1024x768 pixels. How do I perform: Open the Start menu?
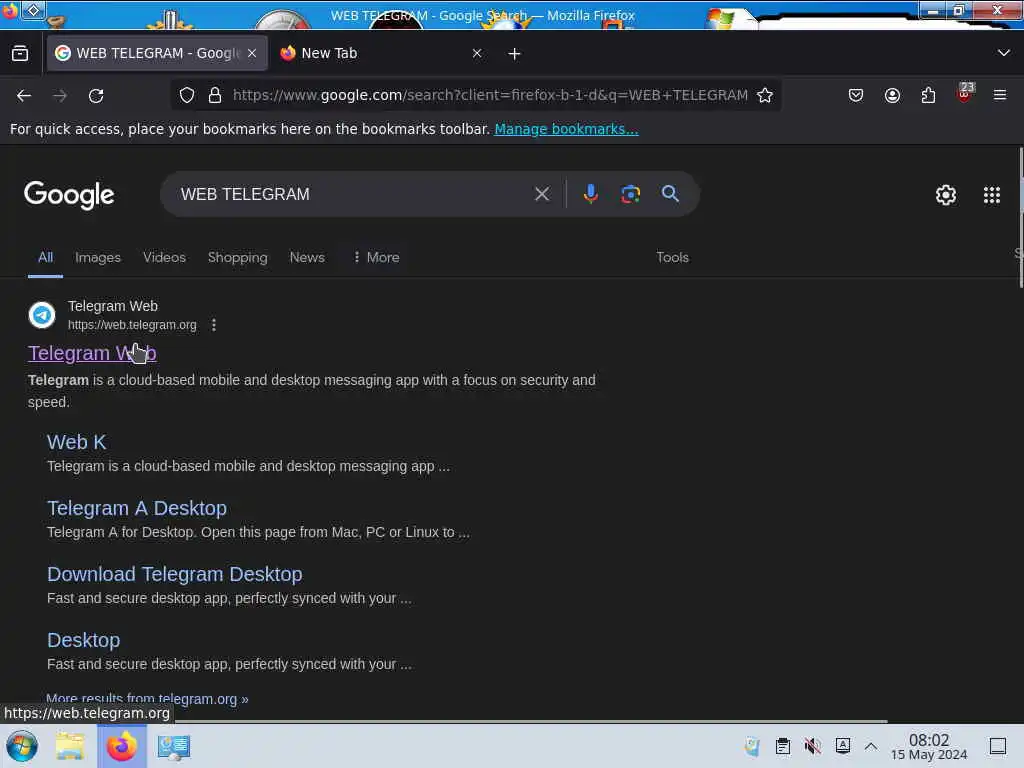[x=22, y=746]
